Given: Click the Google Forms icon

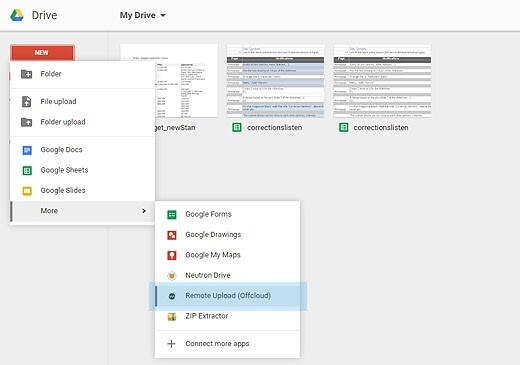Looking at the screenshot, I should pos(172,215).
